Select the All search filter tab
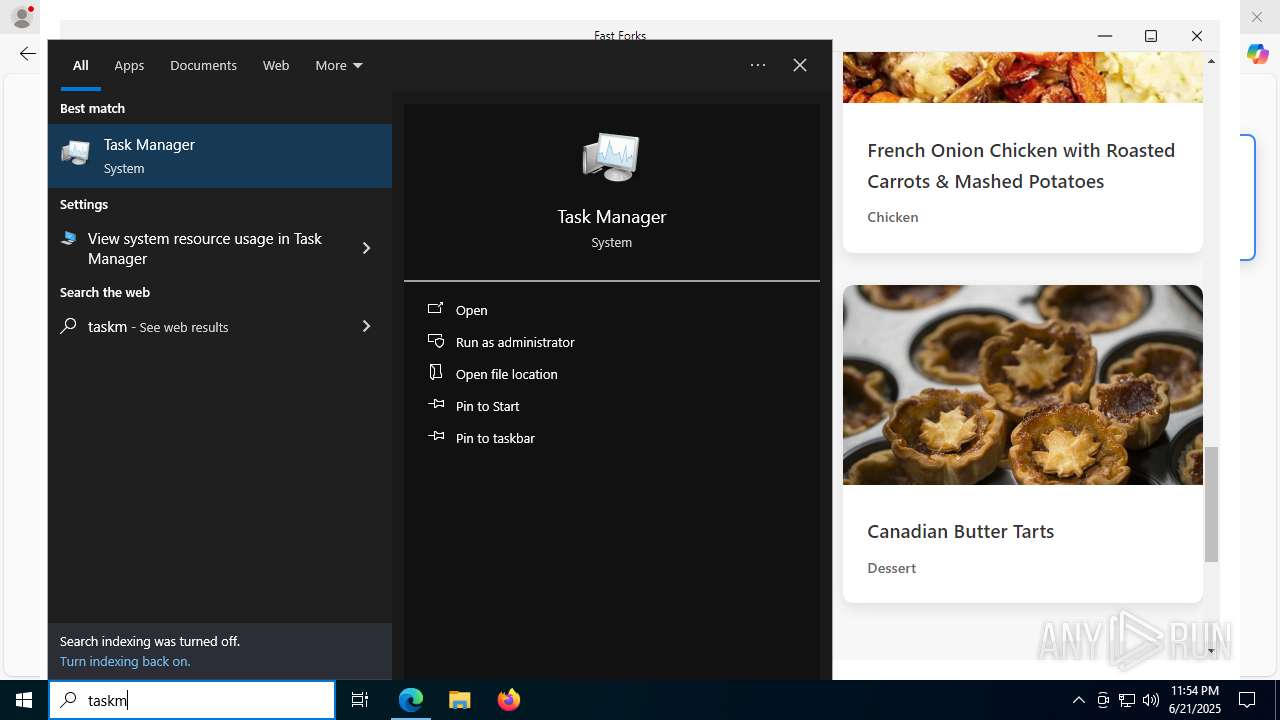1280x720 pixels. [81, 65]
